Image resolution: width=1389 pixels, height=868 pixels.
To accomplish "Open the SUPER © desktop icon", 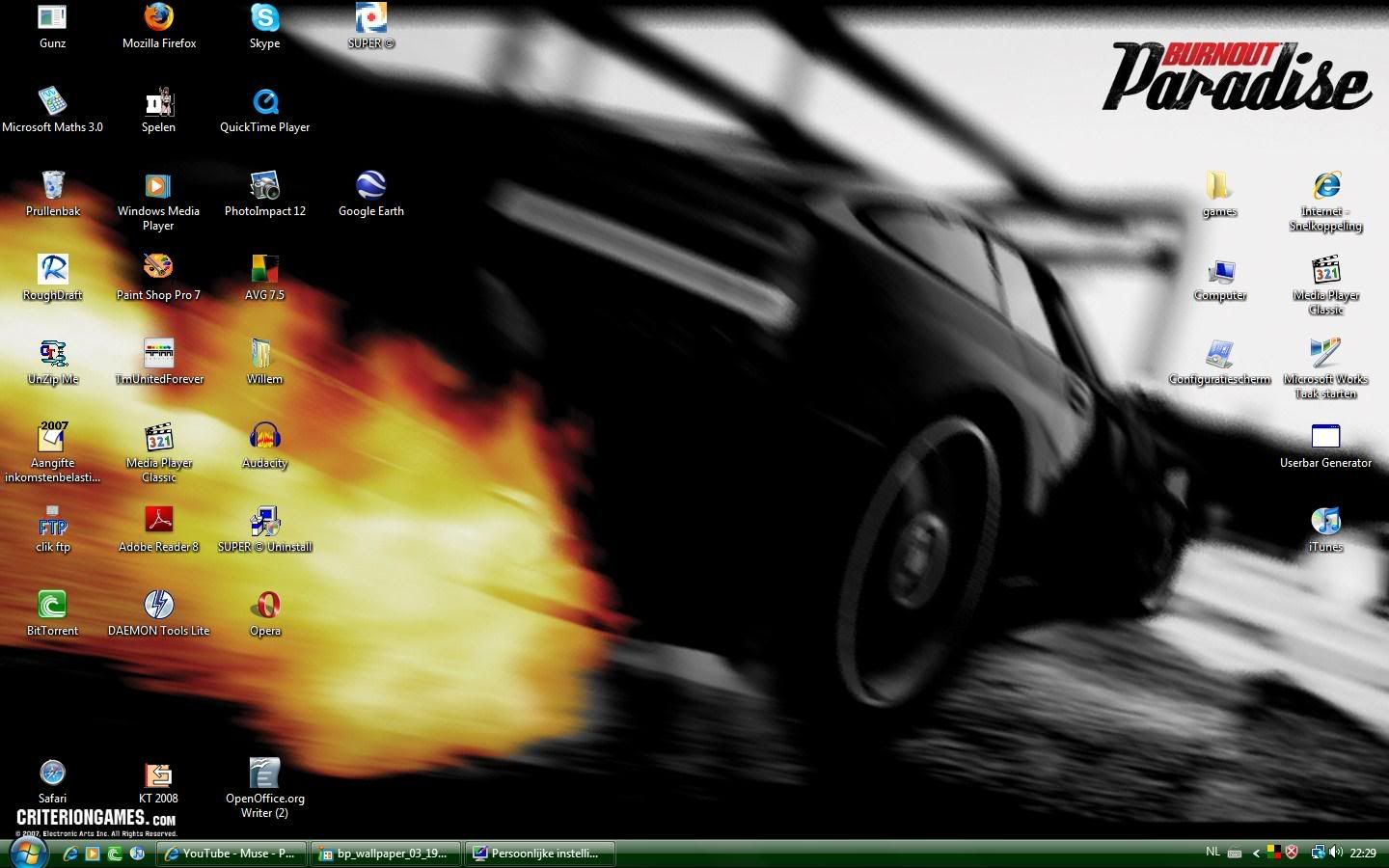I will coord(370,26).
